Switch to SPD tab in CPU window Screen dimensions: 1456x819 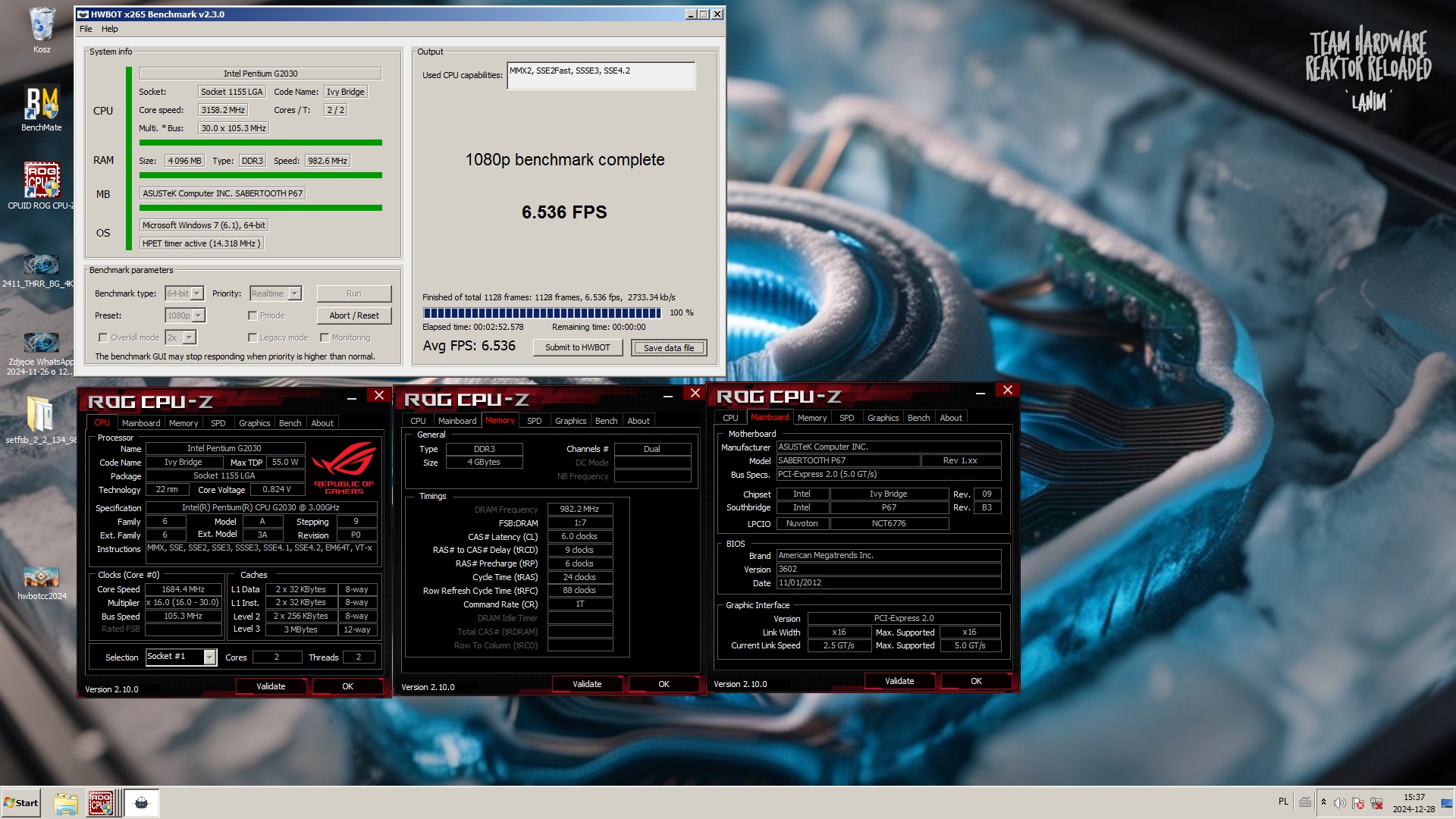(218, 423)
